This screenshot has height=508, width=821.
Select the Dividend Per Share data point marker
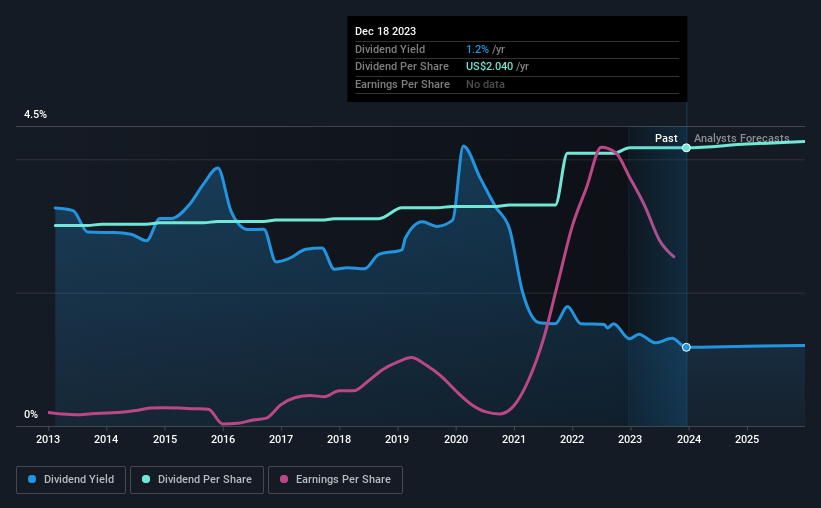click(686, 148)
